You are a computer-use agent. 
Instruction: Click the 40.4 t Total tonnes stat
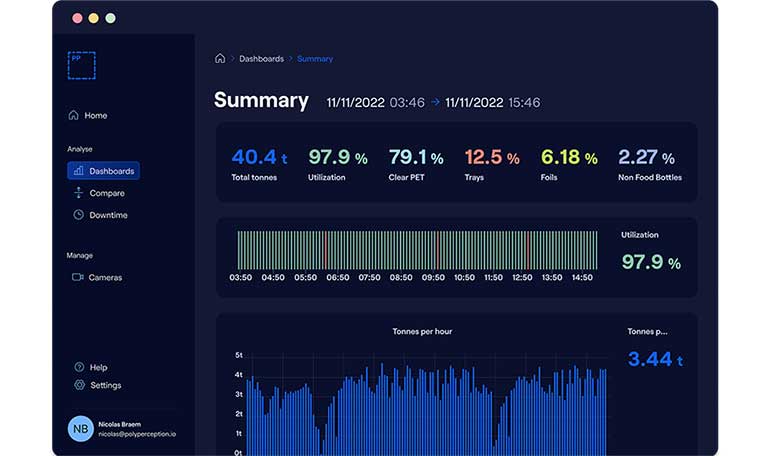pos(259,164)
